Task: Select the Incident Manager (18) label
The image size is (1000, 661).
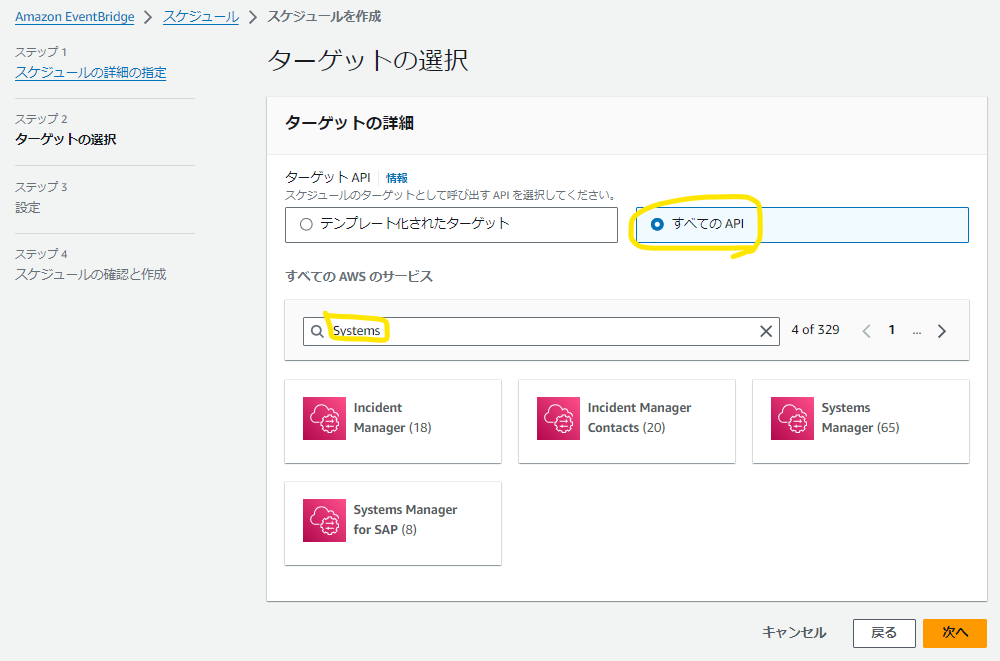Action: tap(392, 417)
